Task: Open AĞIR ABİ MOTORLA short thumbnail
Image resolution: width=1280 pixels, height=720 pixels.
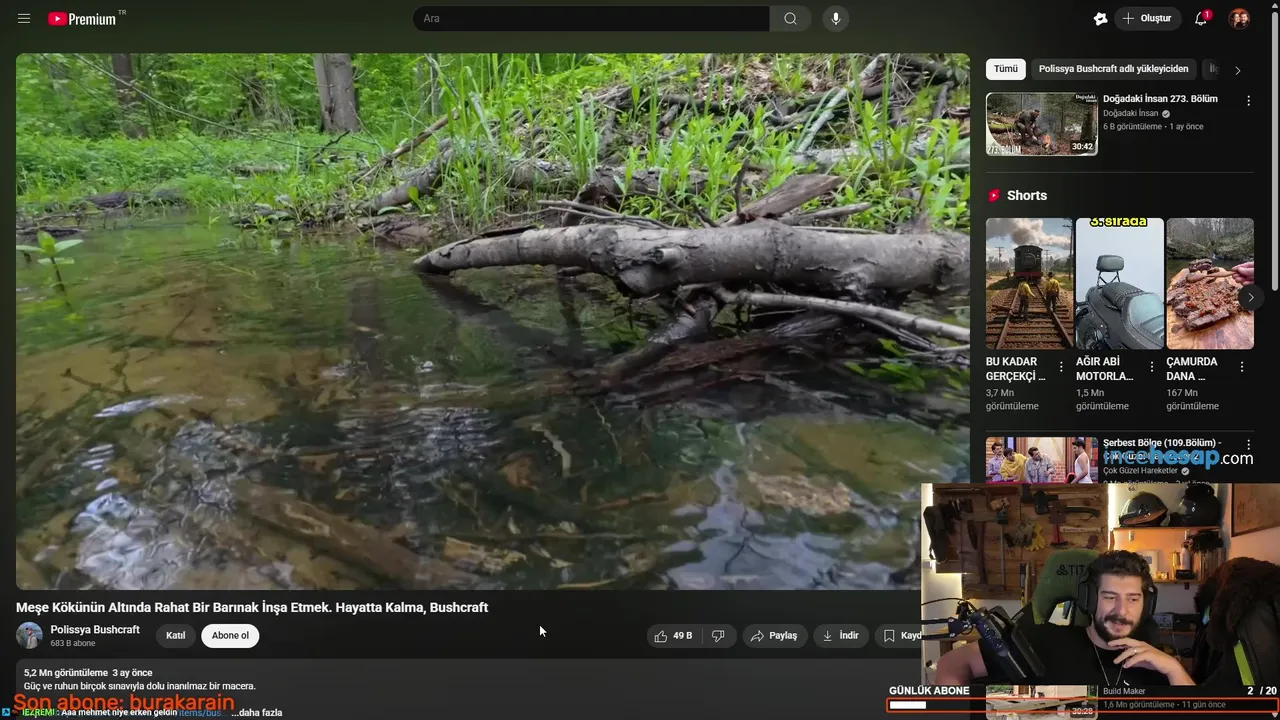Action: (1119, 283)
